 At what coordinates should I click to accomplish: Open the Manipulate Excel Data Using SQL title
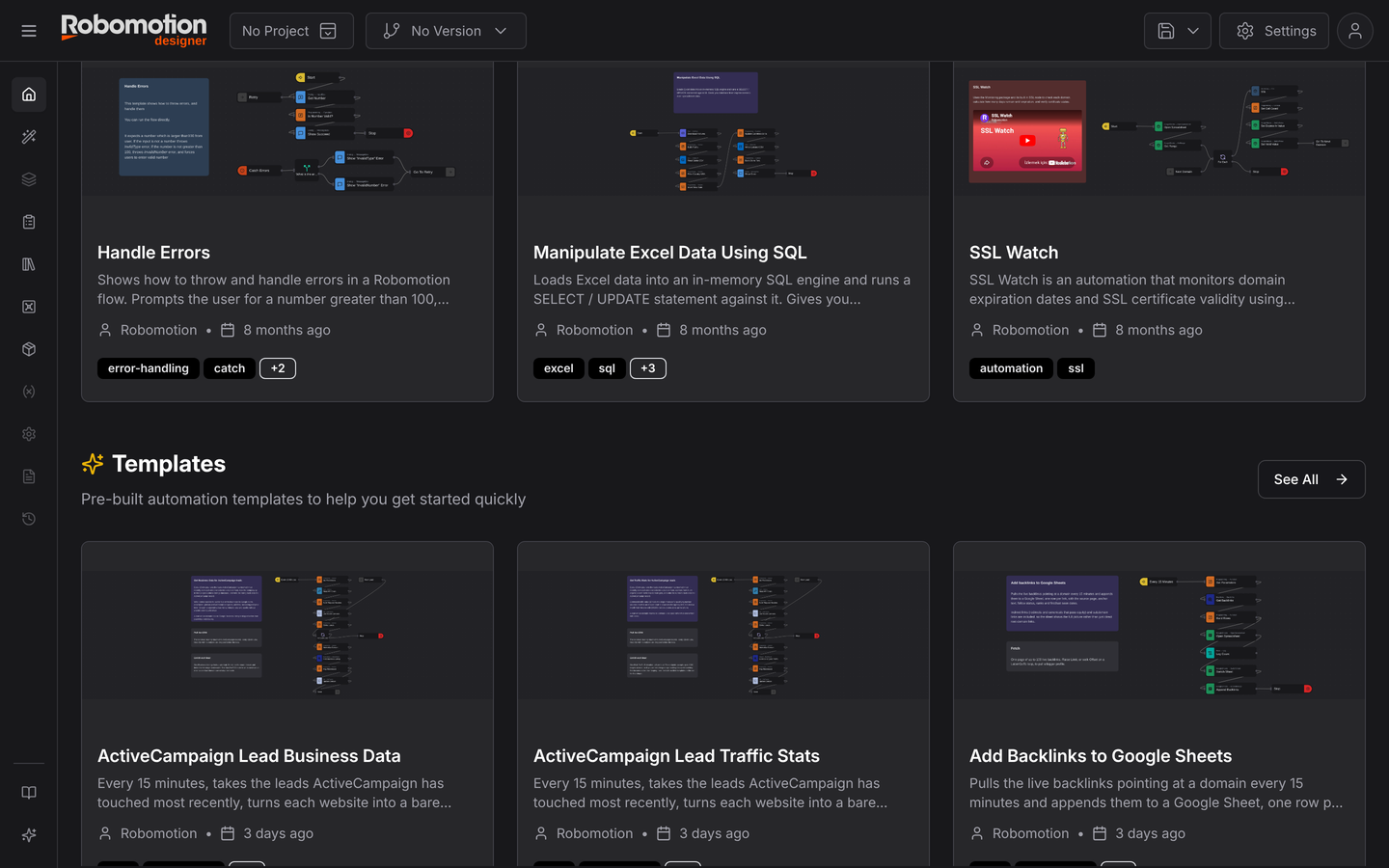click(x=670, y=253)
